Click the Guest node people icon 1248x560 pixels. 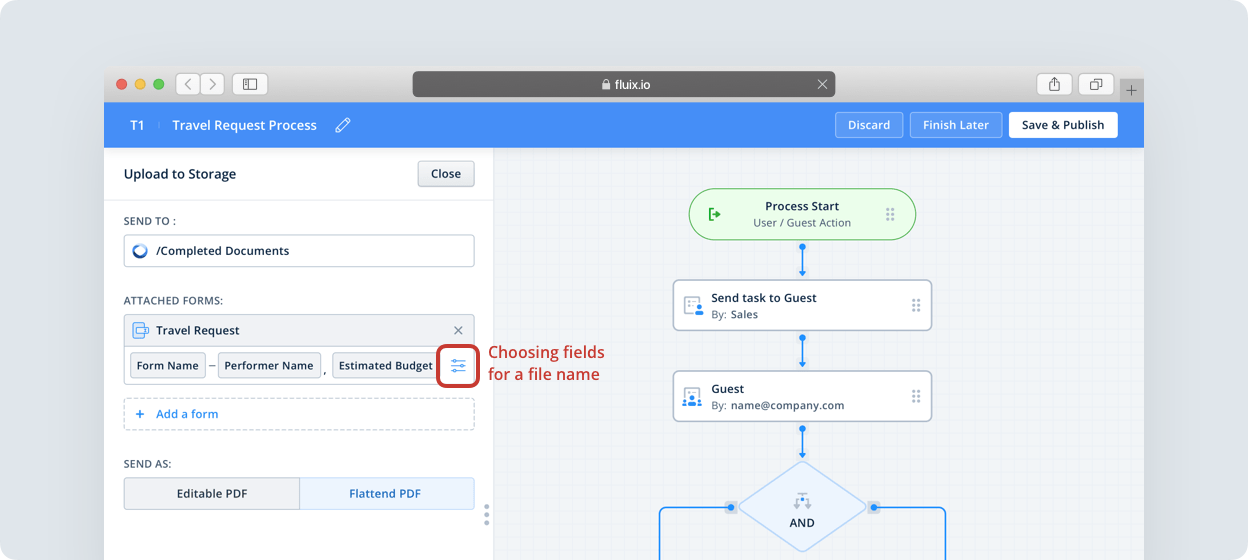(692, 397)
